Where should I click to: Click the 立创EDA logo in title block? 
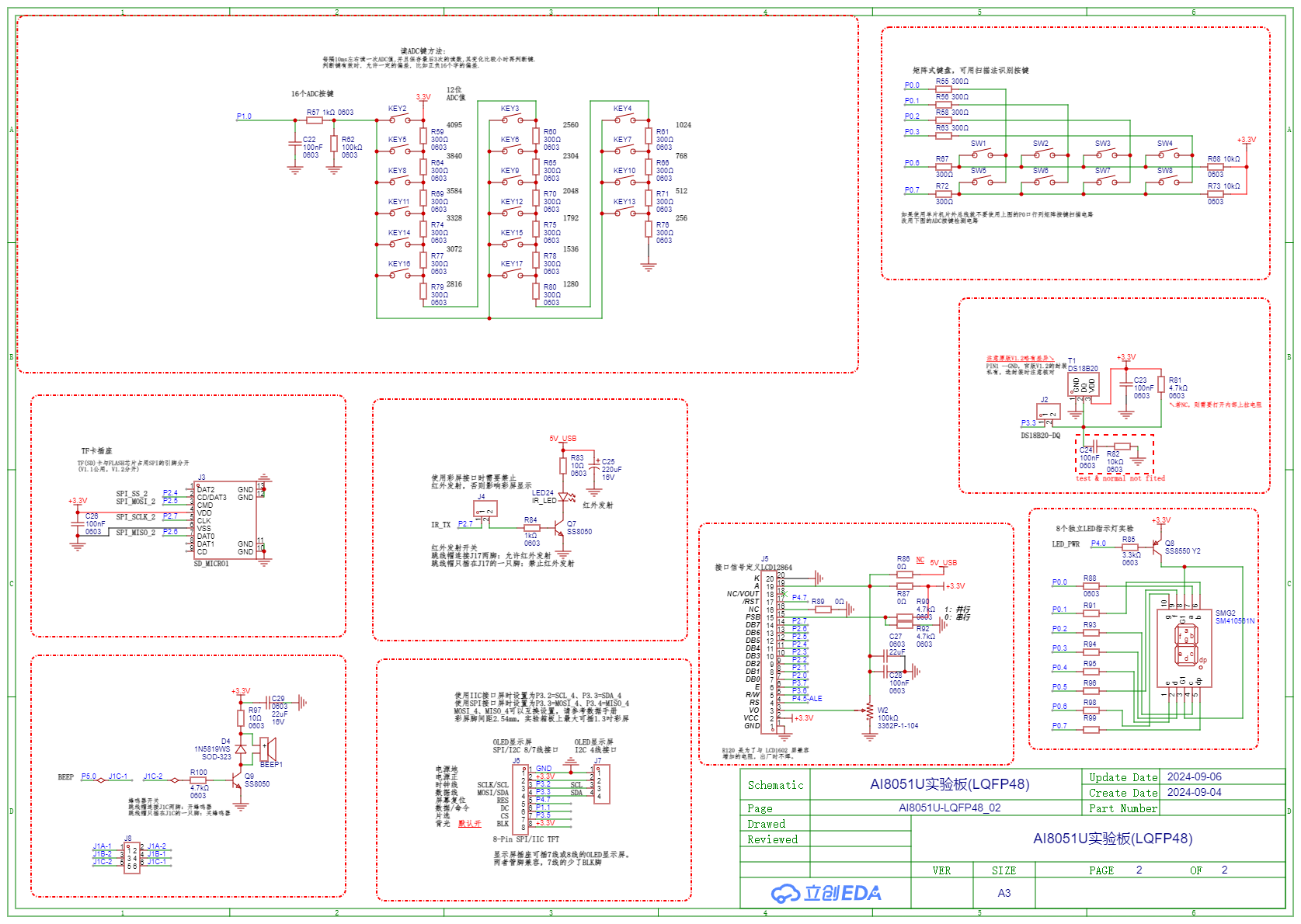point(826,893)
